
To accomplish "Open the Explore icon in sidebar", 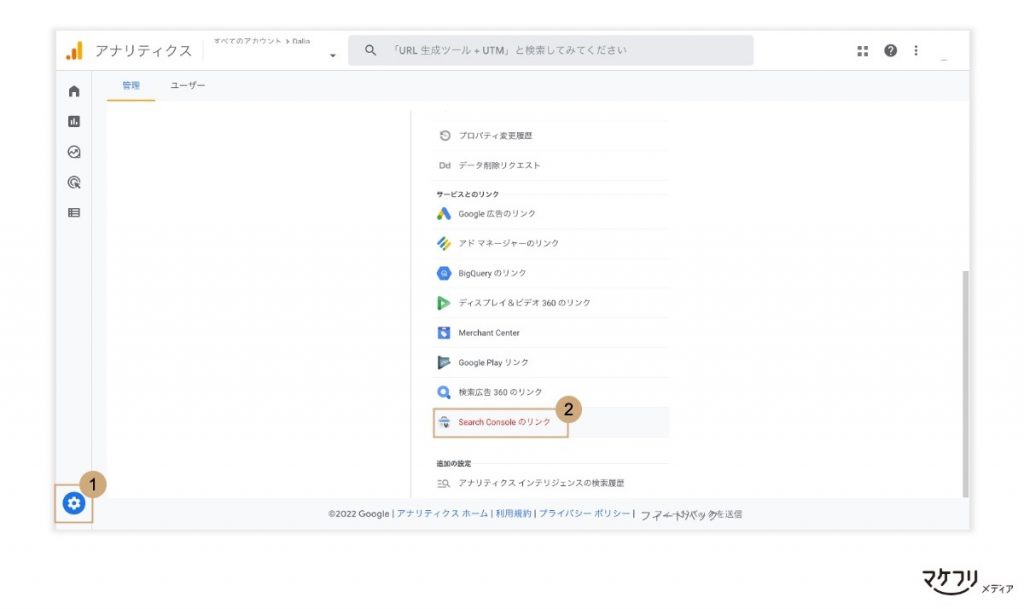I will (x=74, y=152).
